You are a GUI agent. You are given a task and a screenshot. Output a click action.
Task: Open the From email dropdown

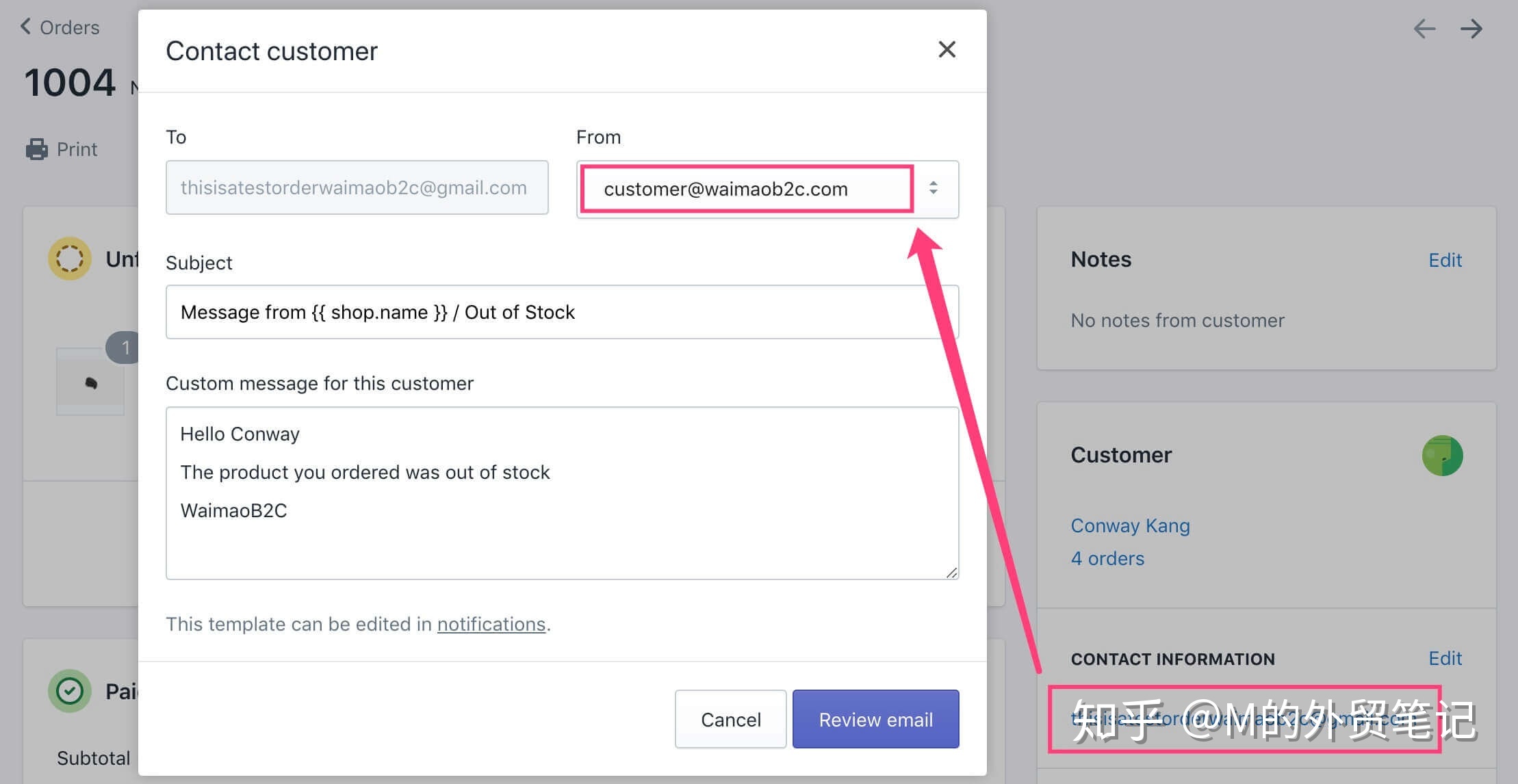point(746,189)
